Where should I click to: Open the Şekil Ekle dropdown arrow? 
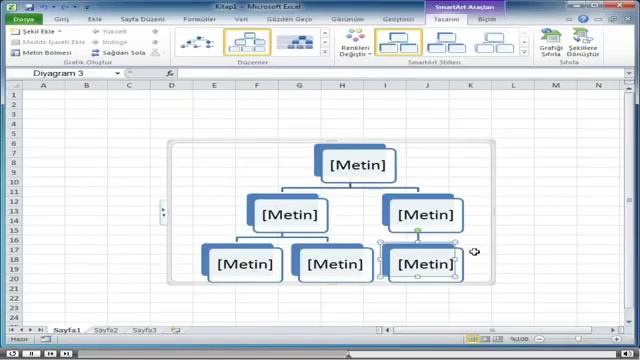tap(60, 31)
